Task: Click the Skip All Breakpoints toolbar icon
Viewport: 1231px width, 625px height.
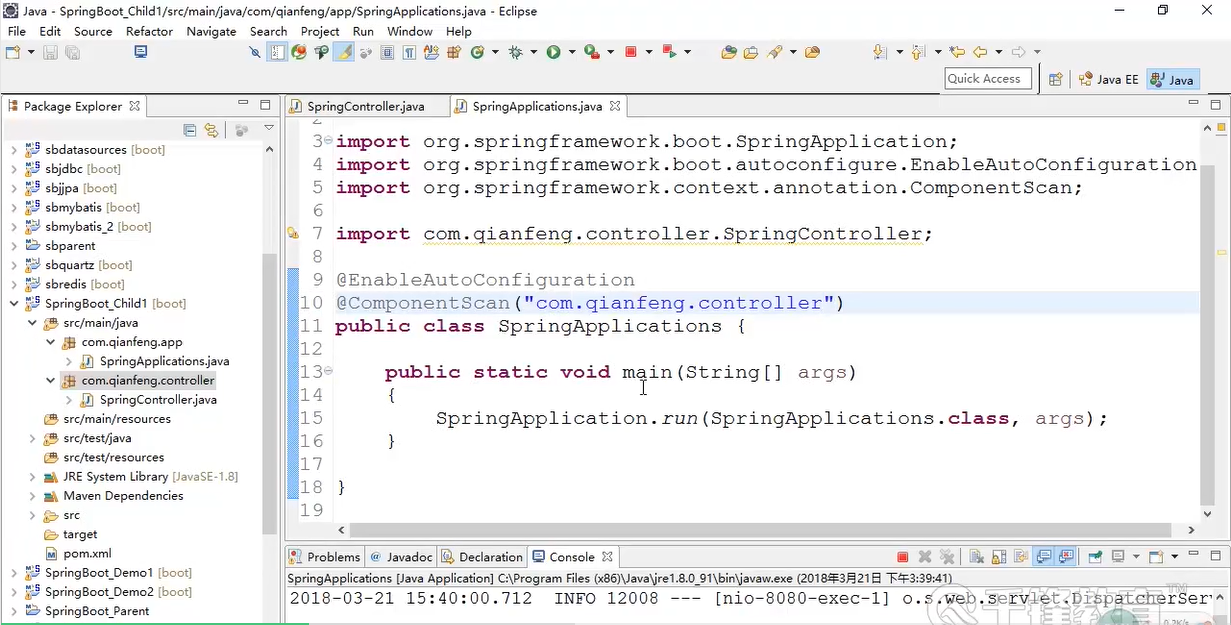Action: coord(255,52)
